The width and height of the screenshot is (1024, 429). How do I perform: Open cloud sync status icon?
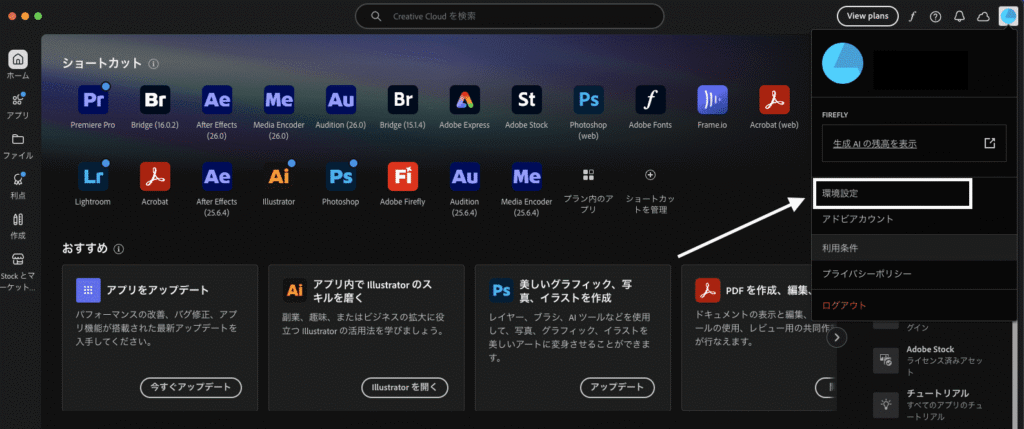coord(982,17)
